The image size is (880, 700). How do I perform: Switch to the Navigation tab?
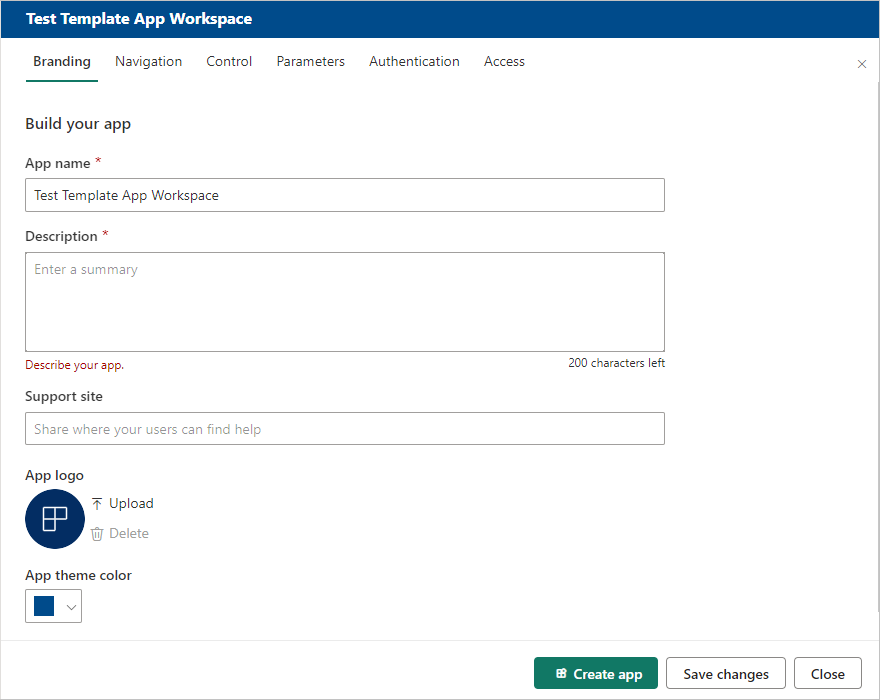(148, 62)
